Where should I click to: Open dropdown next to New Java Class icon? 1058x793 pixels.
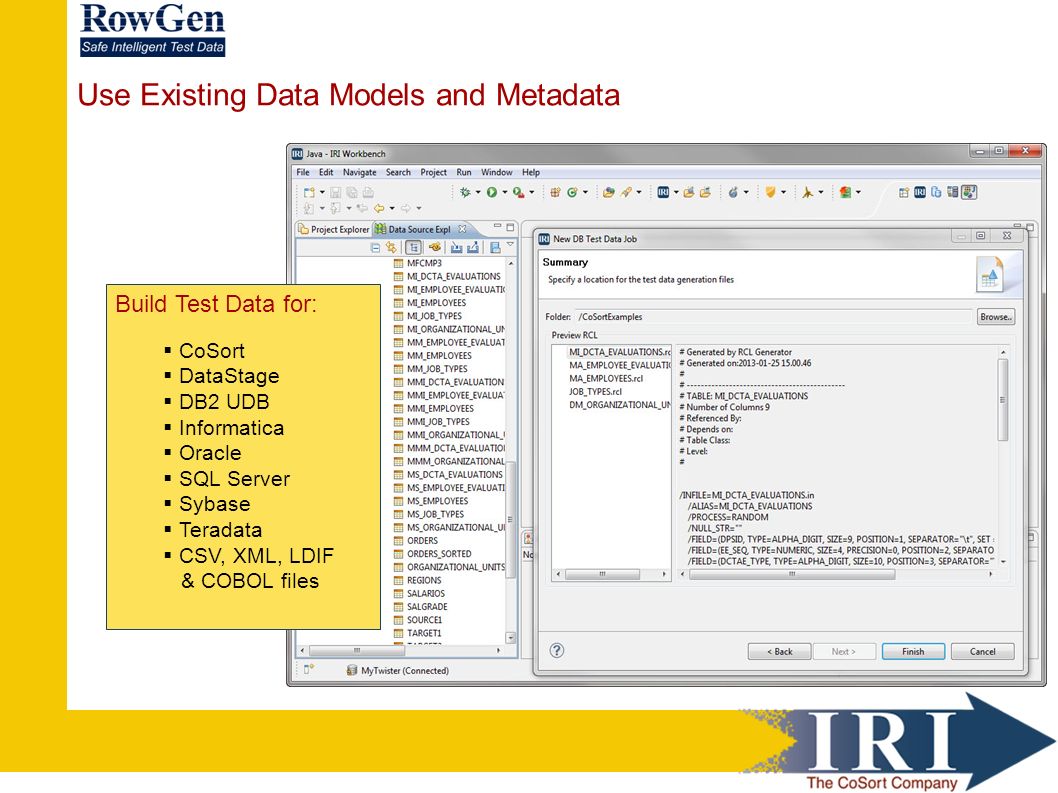585,192
